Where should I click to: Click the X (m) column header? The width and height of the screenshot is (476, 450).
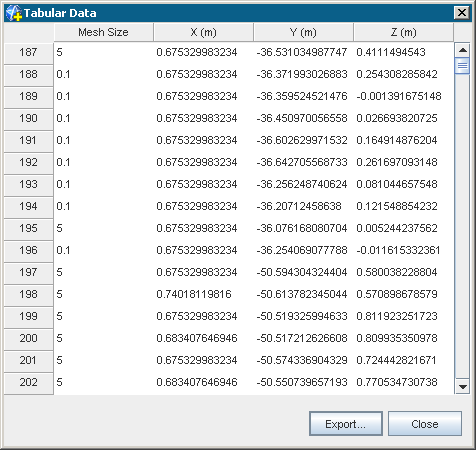[203, 32]
